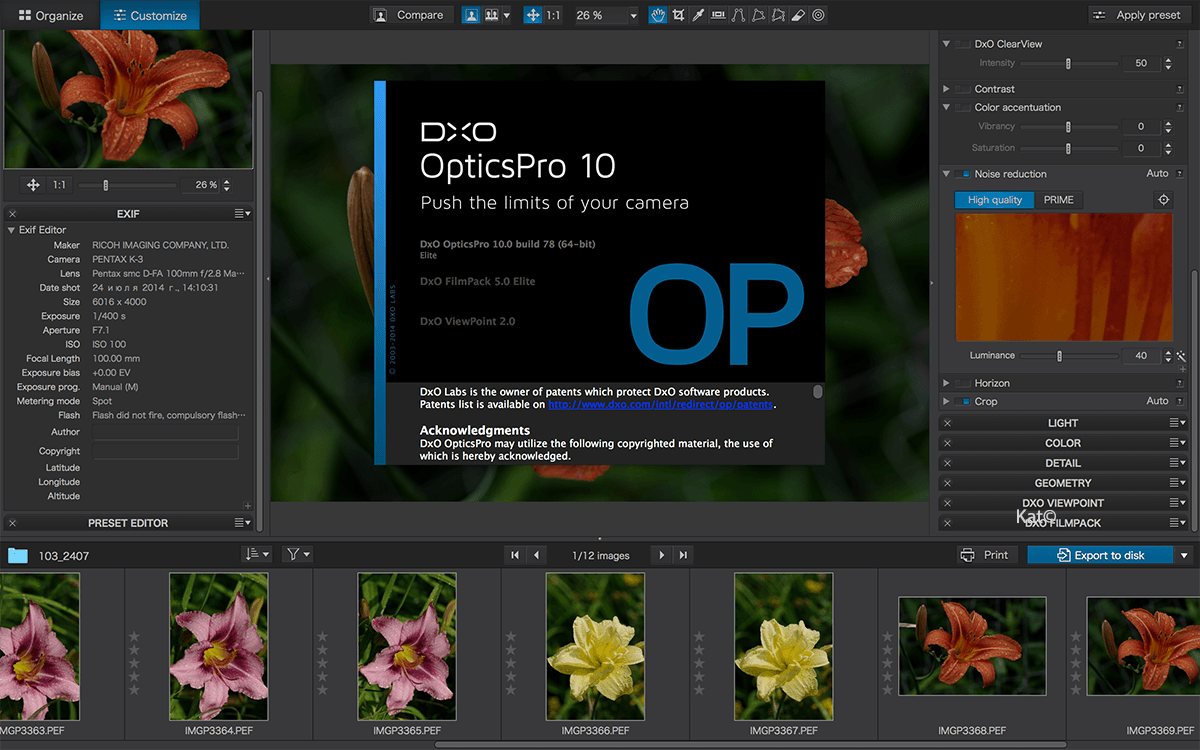Open help for DxO ClearView
Screen dimensions: 1200x750
click(1181, 44)
